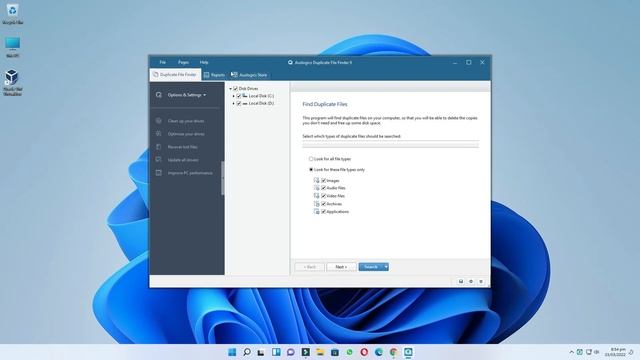Click the Video files type icon

pyautogui.click(x=316, y=196)
